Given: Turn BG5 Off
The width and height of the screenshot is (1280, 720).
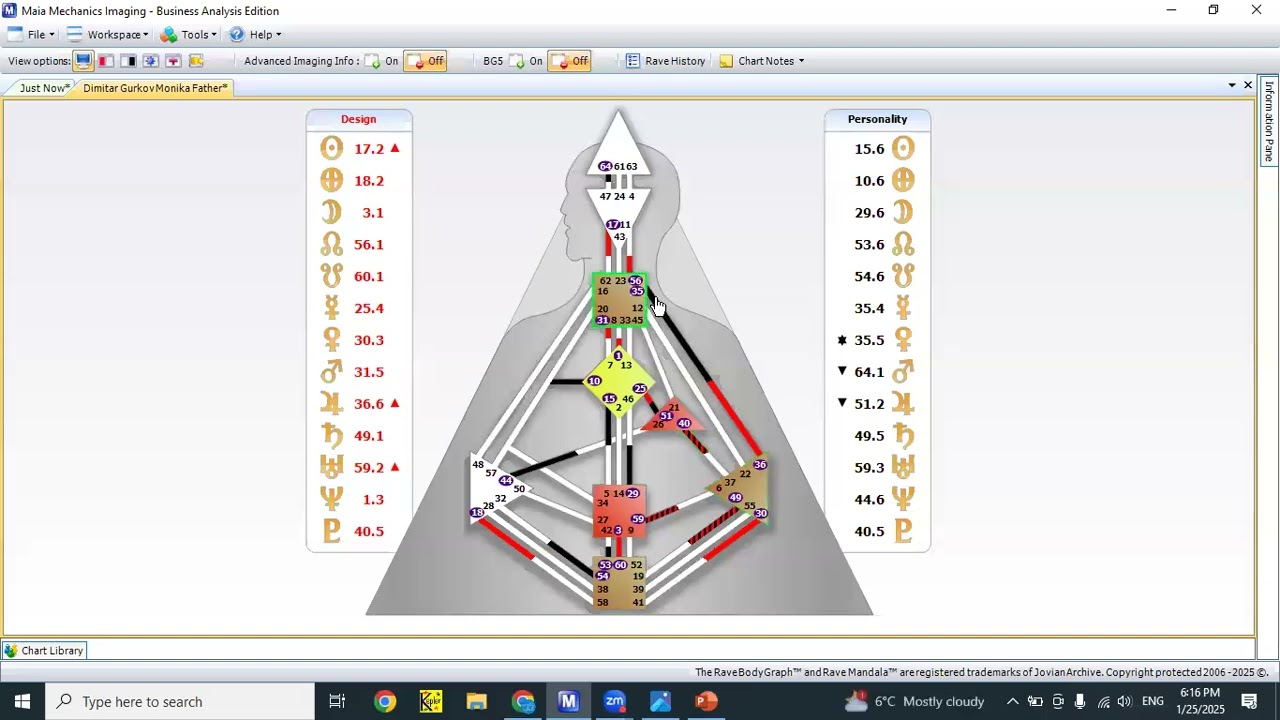Looking at the screenshot, I should pos(569,61).
